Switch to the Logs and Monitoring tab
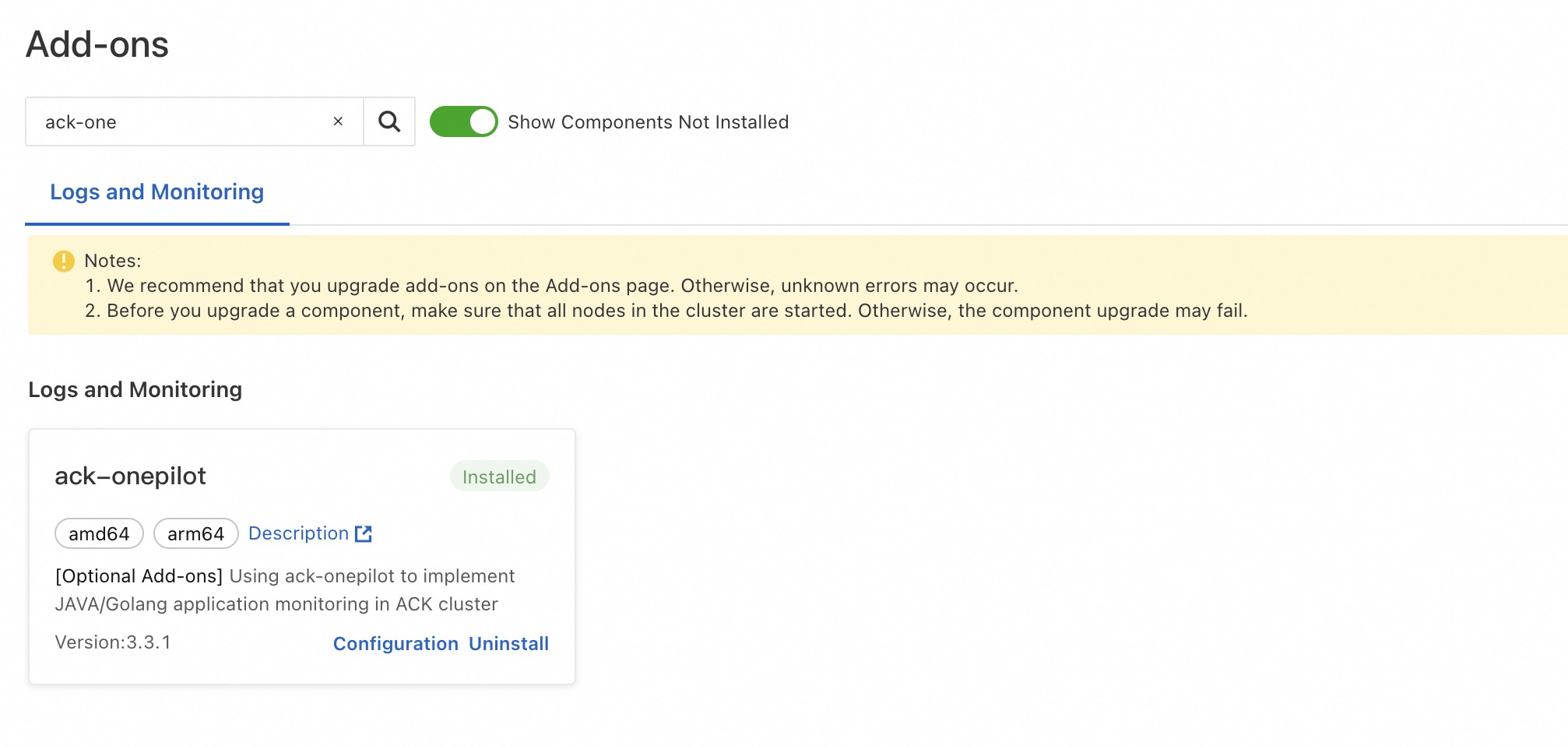1568x749 pixels. [156, 192]
